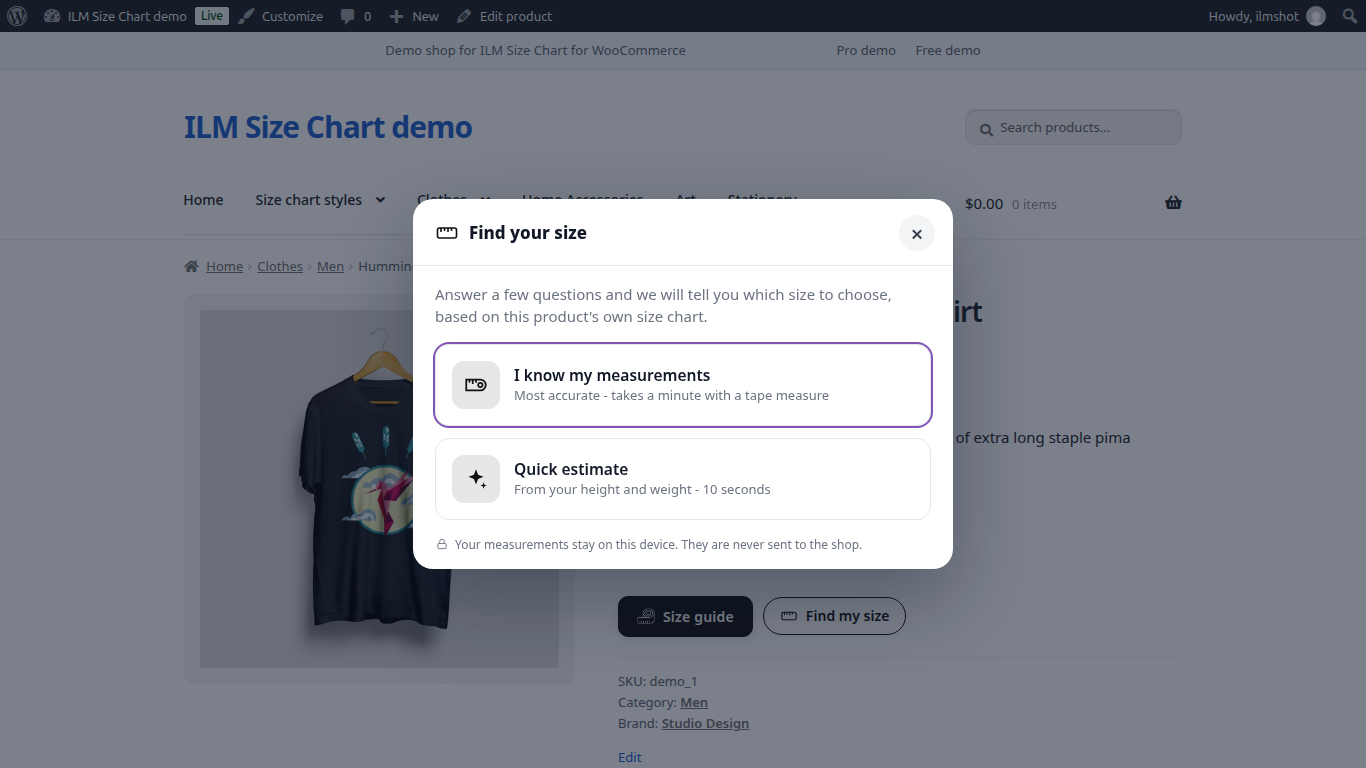
Task: Open the shopping basket icon
Action: [1173, 203]
